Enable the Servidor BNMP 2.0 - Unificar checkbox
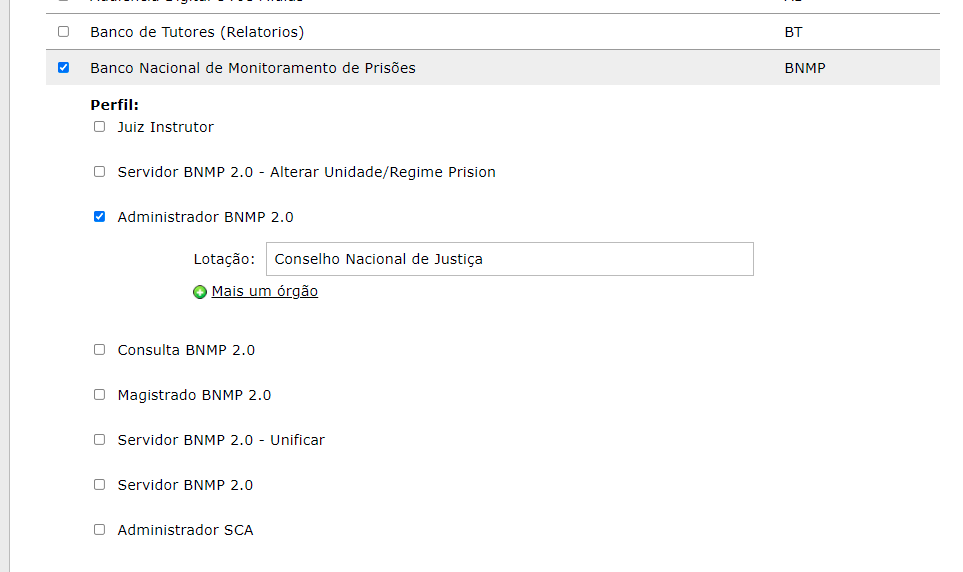Screen dimensions: 963x572 click(x=99, y=439)
